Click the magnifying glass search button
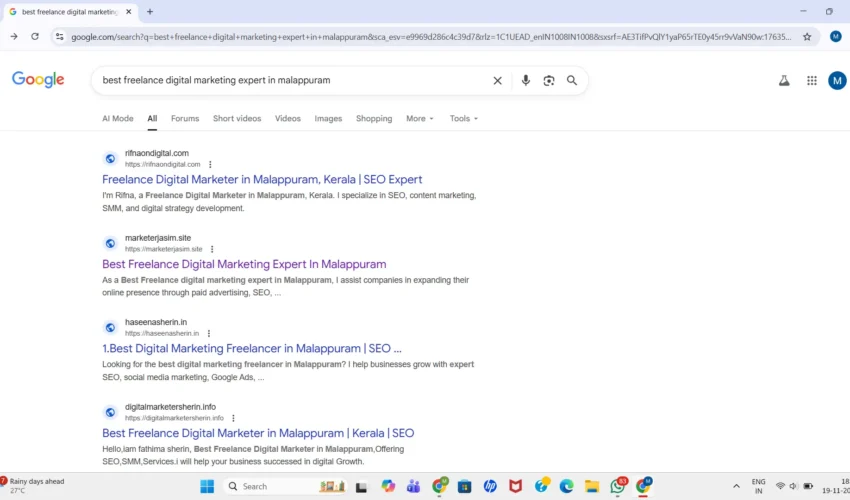The image size is (850, 500). 572,81
